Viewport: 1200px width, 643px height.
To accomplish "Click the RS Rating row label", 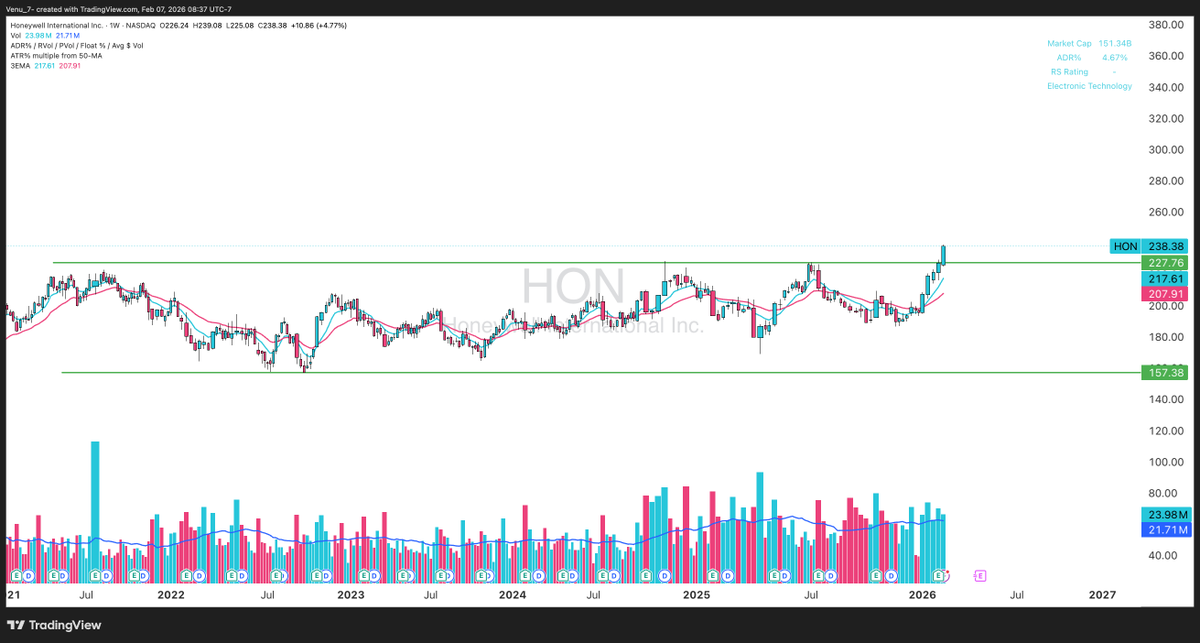I will [x=1070, y=71].
